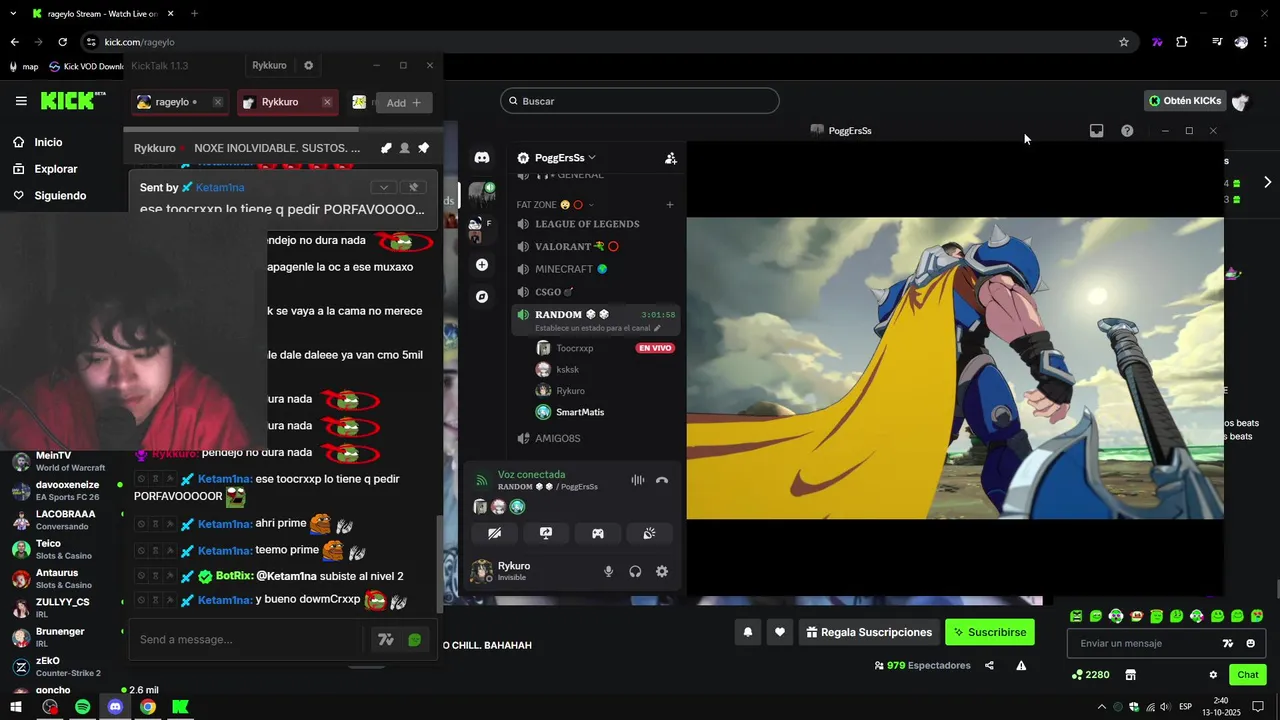Open Discord help question mark
Image resolution: width=1280 pixels, height=720 pixels.
click(1127, 131)
